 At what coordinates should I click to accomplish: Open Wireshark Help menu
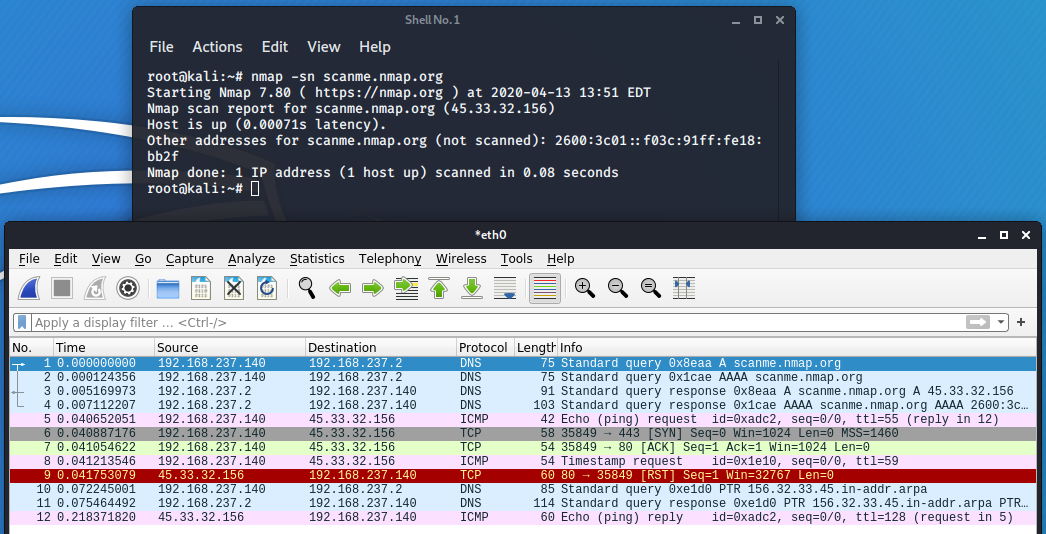point(560,258)
